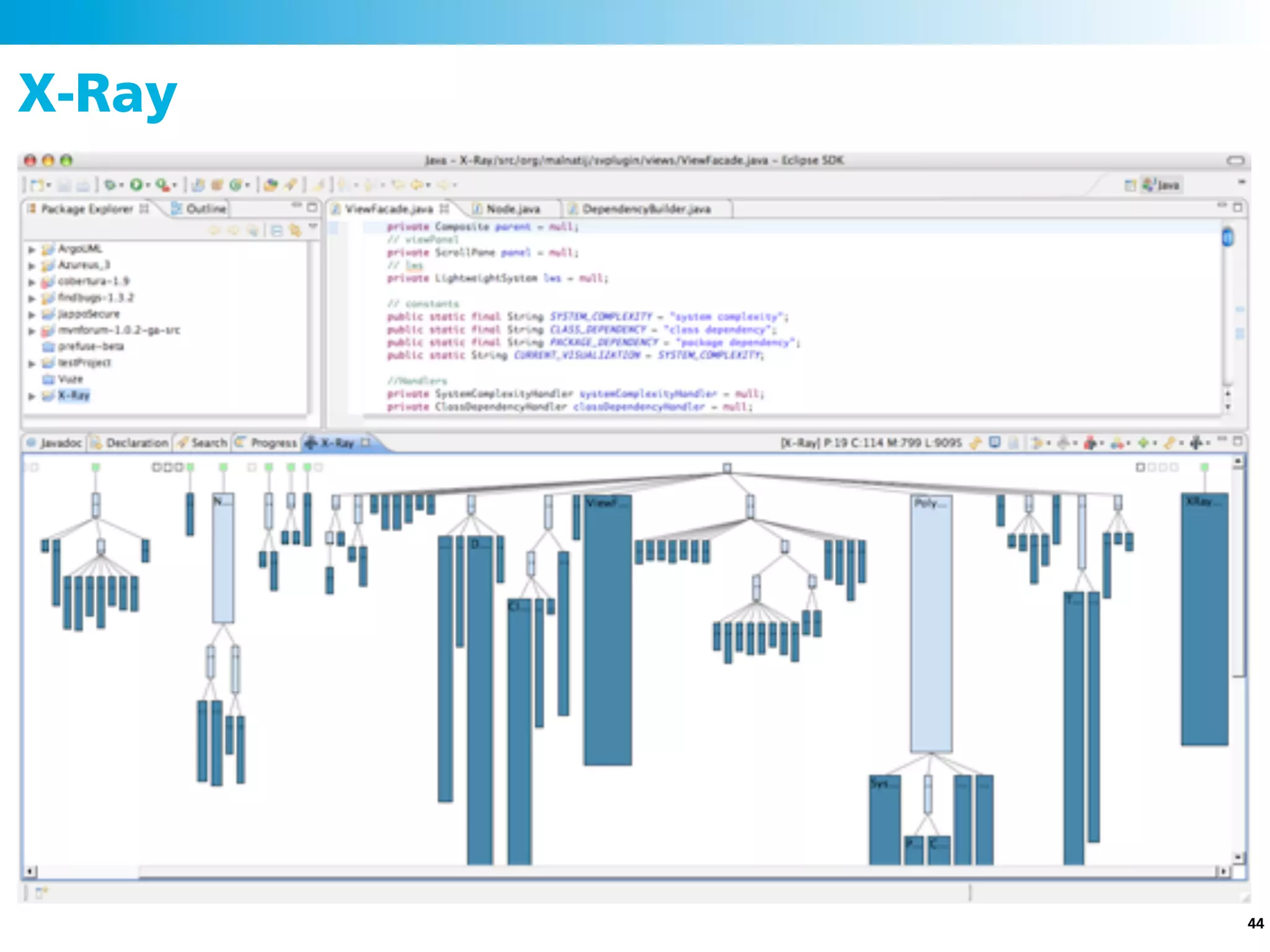Open Package Explorer view menu dropdown

[313, 227]
